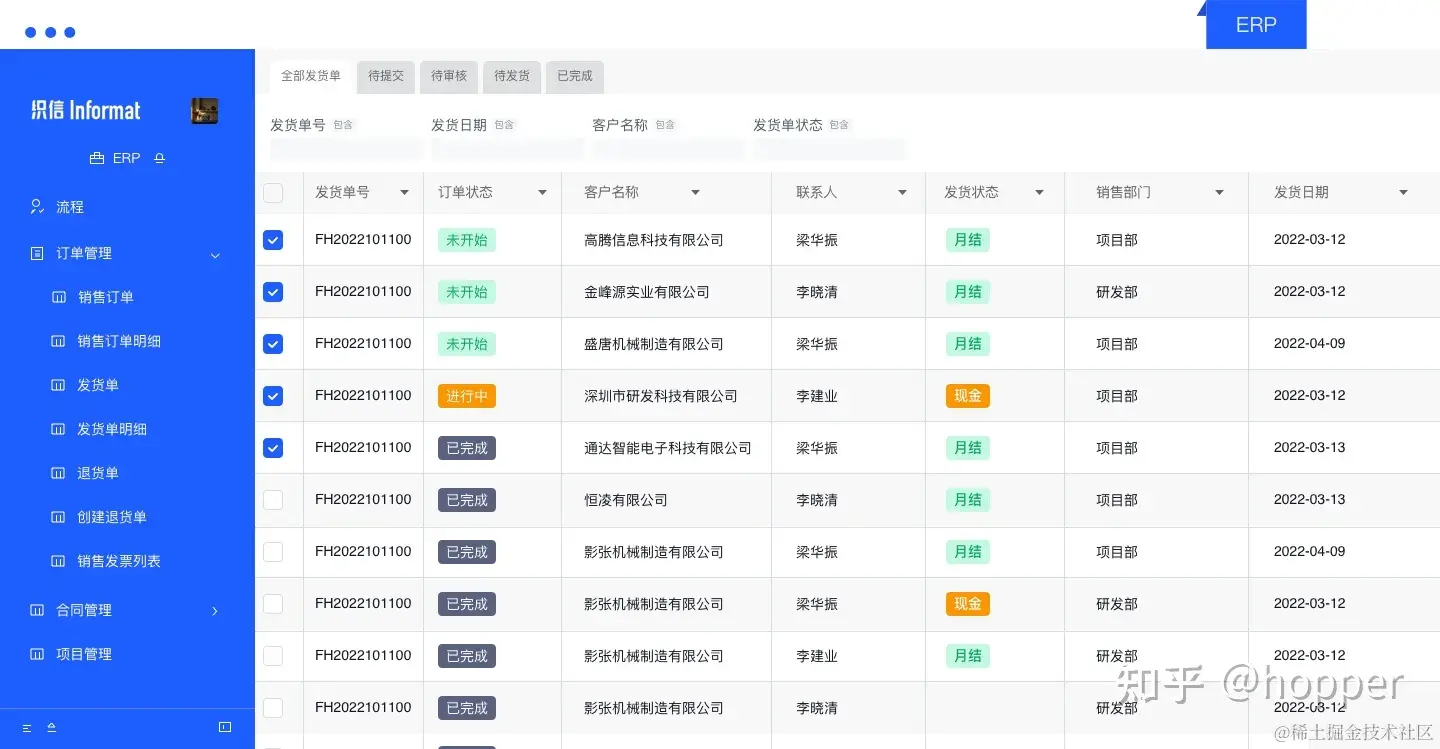Switch to the 待发货 tab
This screenshot has height=749, width=1440.
pyautogui.click(x=512, y=77)
